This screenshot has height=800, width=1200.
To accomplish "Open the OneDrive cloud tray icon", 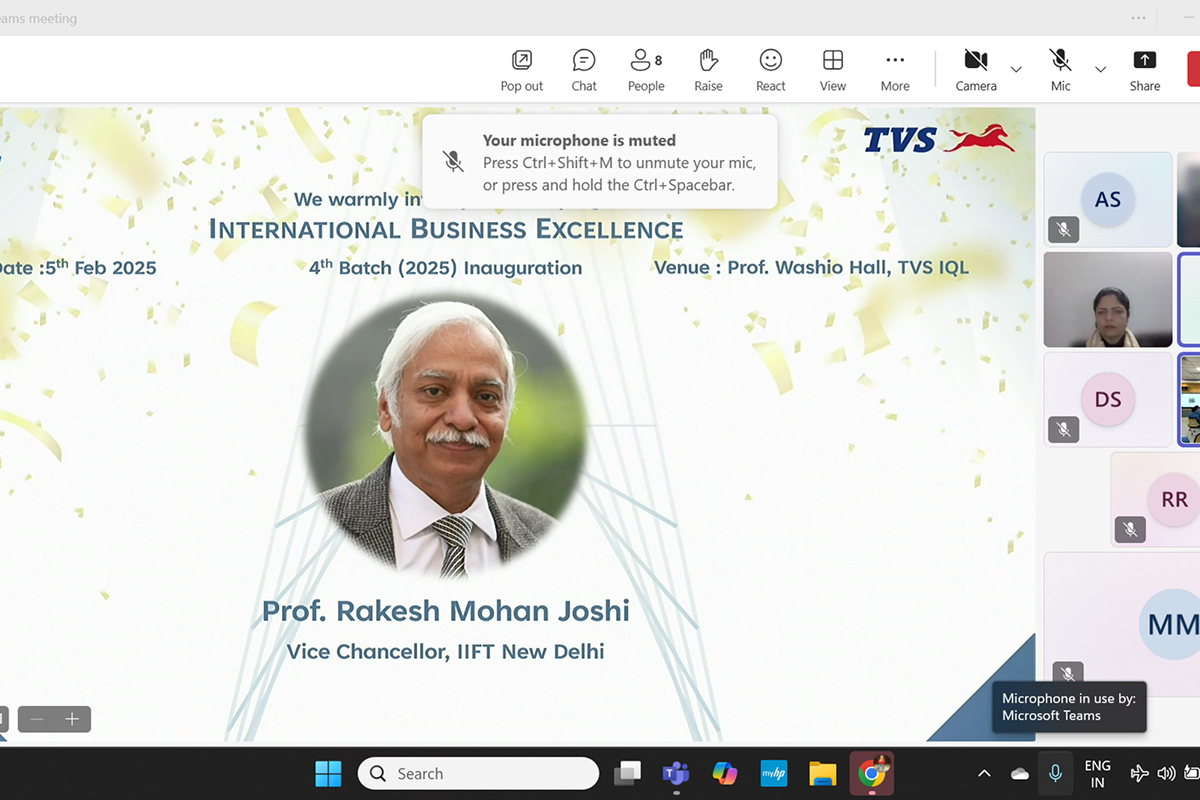I will pyautogui.click(x=1020, y=773).
